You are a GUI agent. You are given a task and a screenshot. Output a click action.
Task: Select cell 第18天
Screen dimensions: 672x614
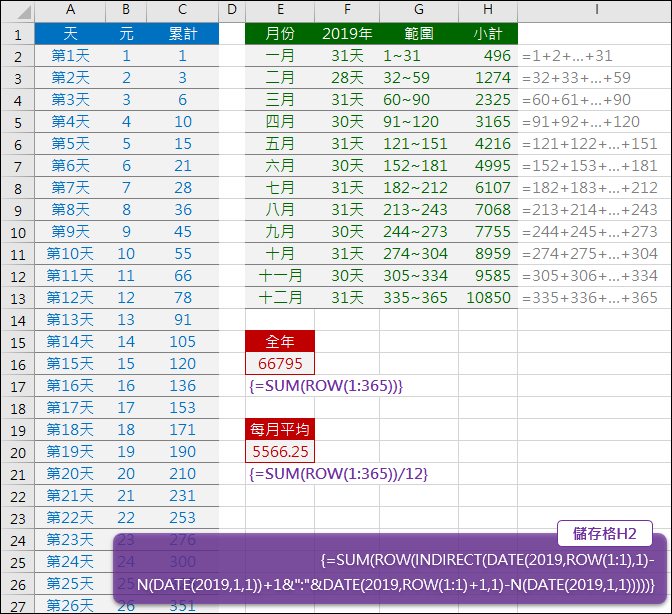(x=70, y=430)
